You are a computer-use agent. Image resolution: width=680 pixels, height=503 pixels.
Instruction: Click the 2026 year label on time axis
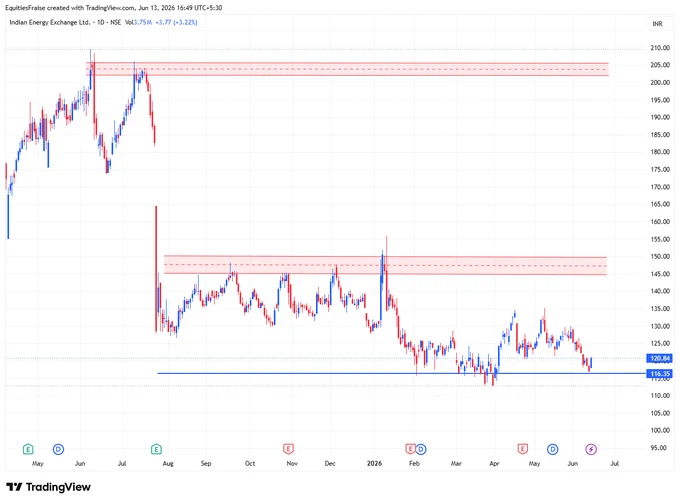tap(374, 464)
